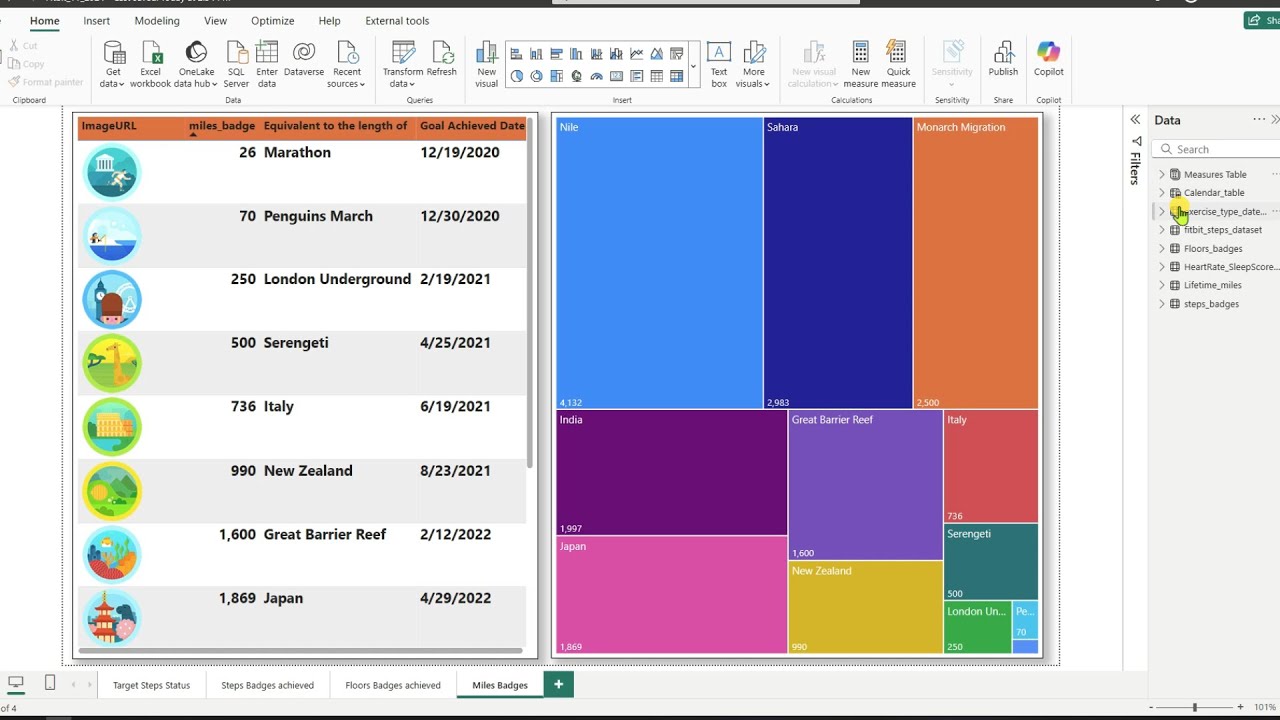Click the 'Serengeti' table cell
Viewport: 1280px width, 720px height.
click(296, 343)
